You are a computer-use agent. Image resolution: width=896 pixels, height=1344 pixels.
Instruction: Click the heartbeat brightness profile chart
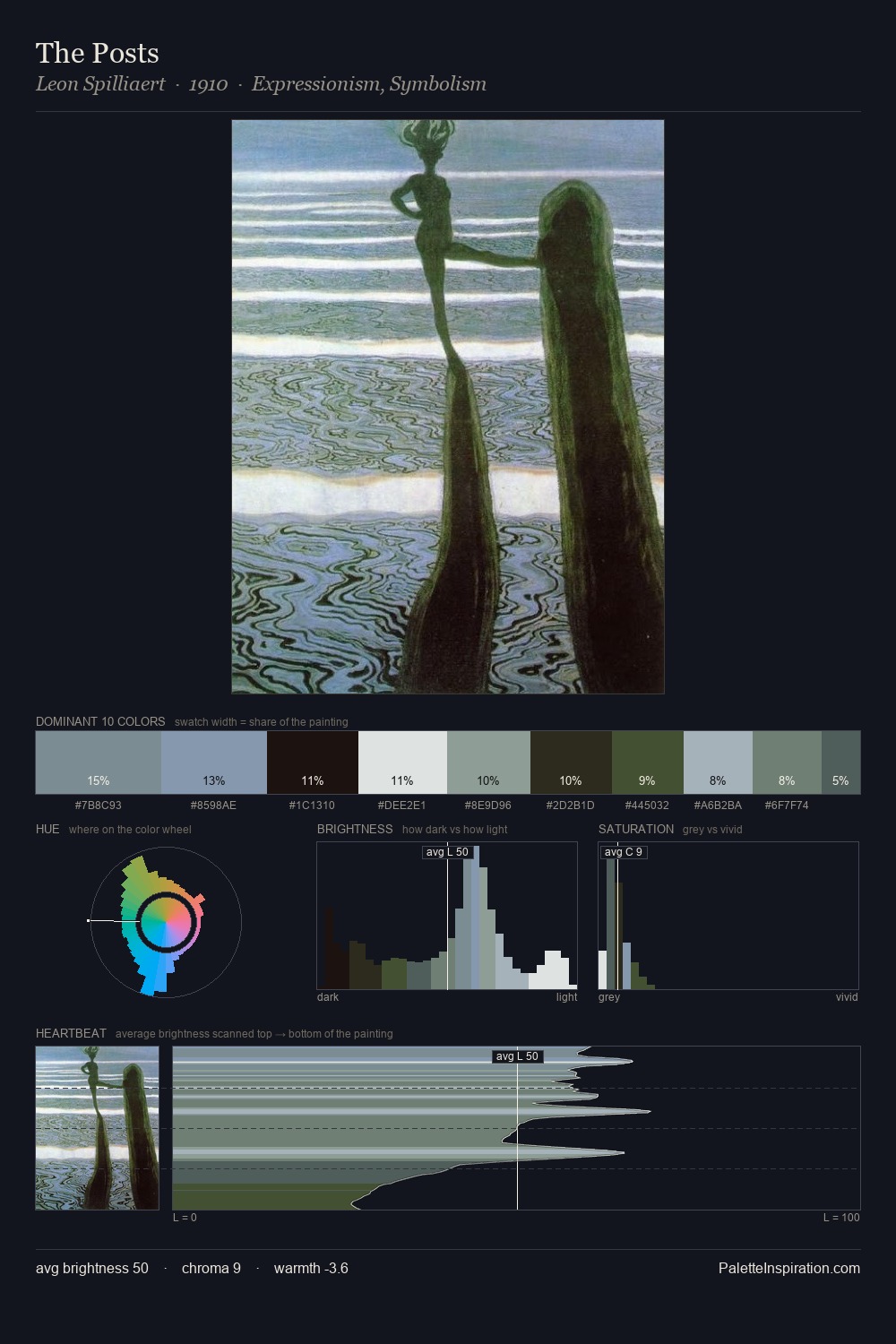click(516, 1128)
